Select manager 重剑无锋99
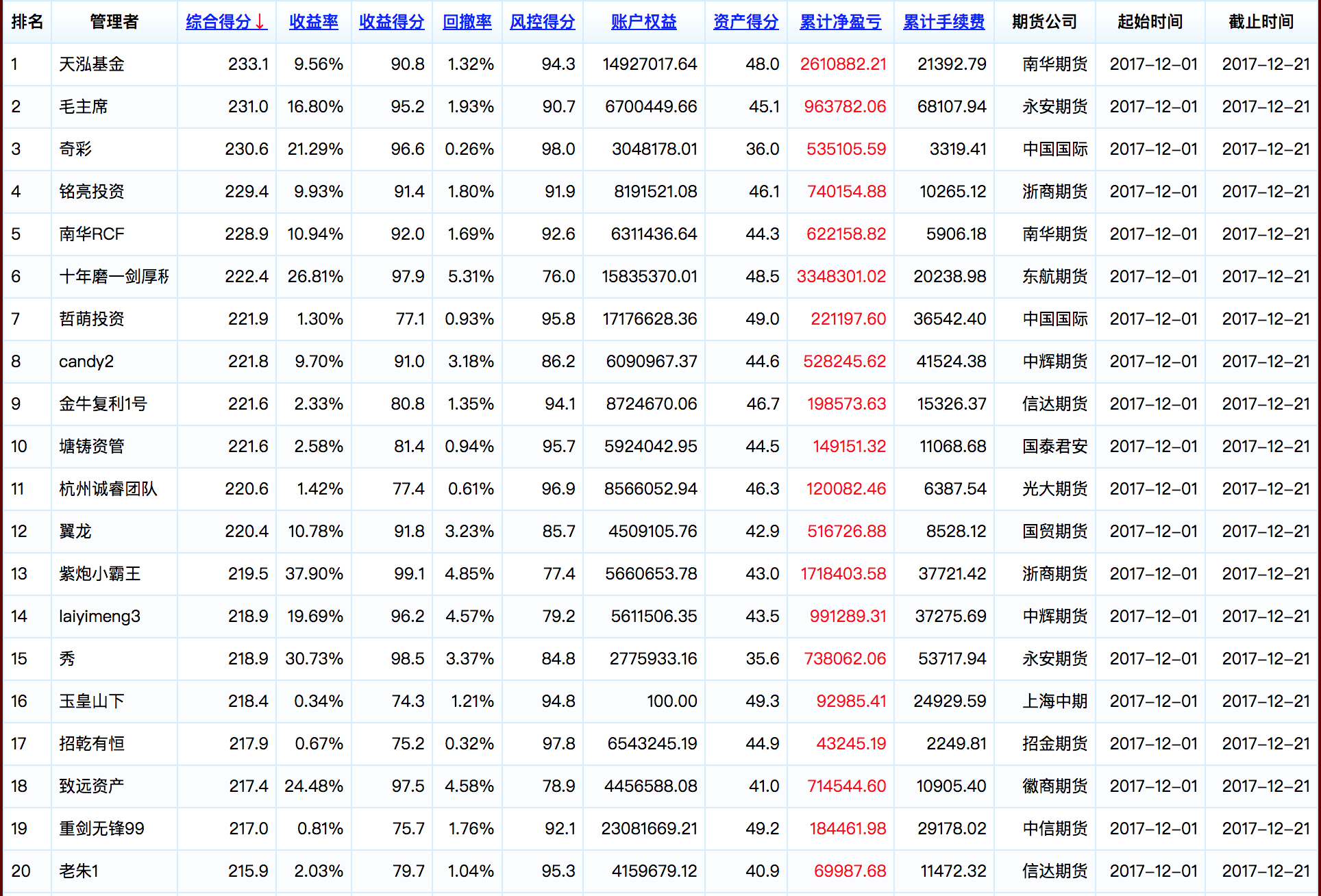This screenshot has width=1321, height=896. coord(102,829)
